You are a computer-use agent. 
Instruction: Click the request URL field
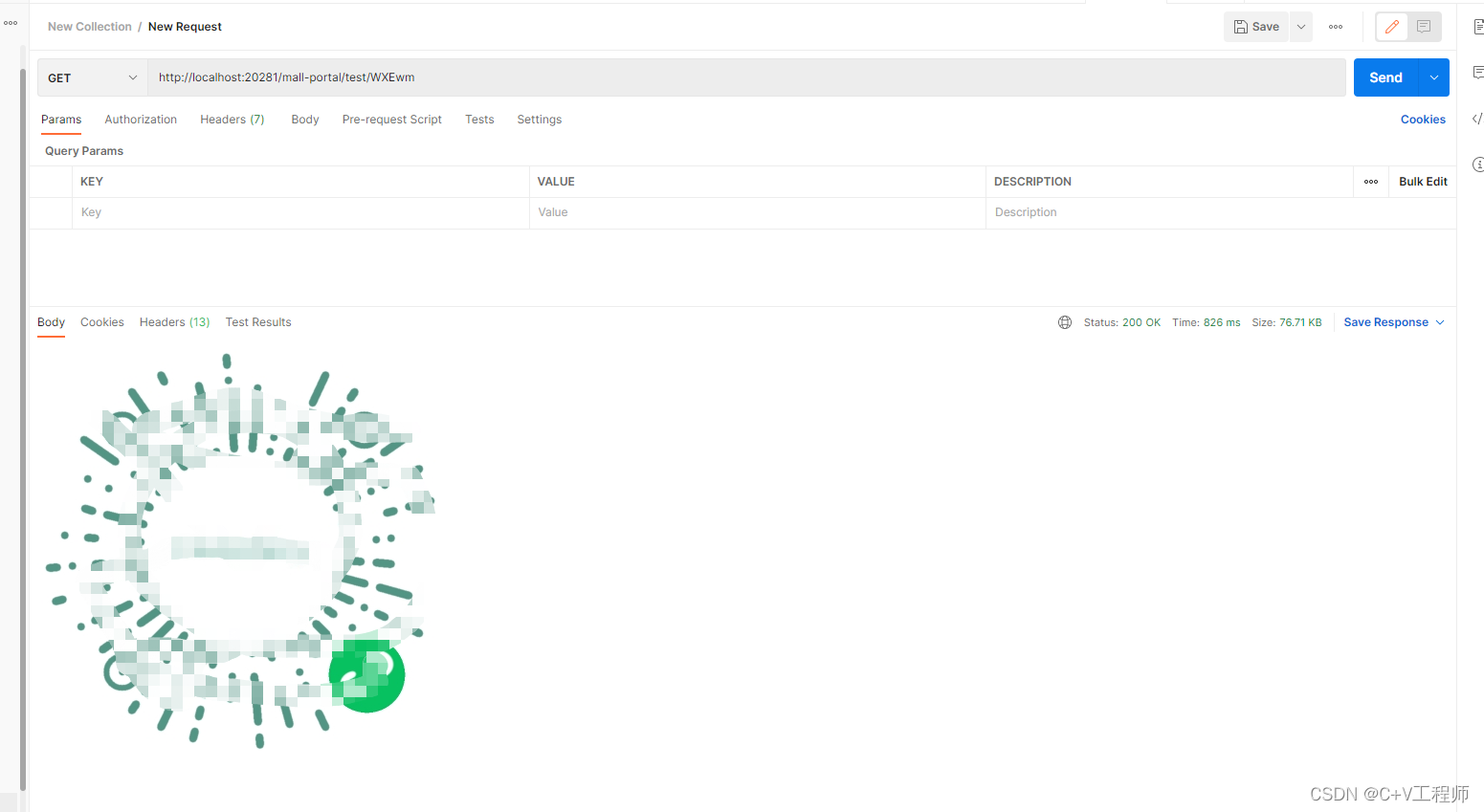(x=746, y=77)
